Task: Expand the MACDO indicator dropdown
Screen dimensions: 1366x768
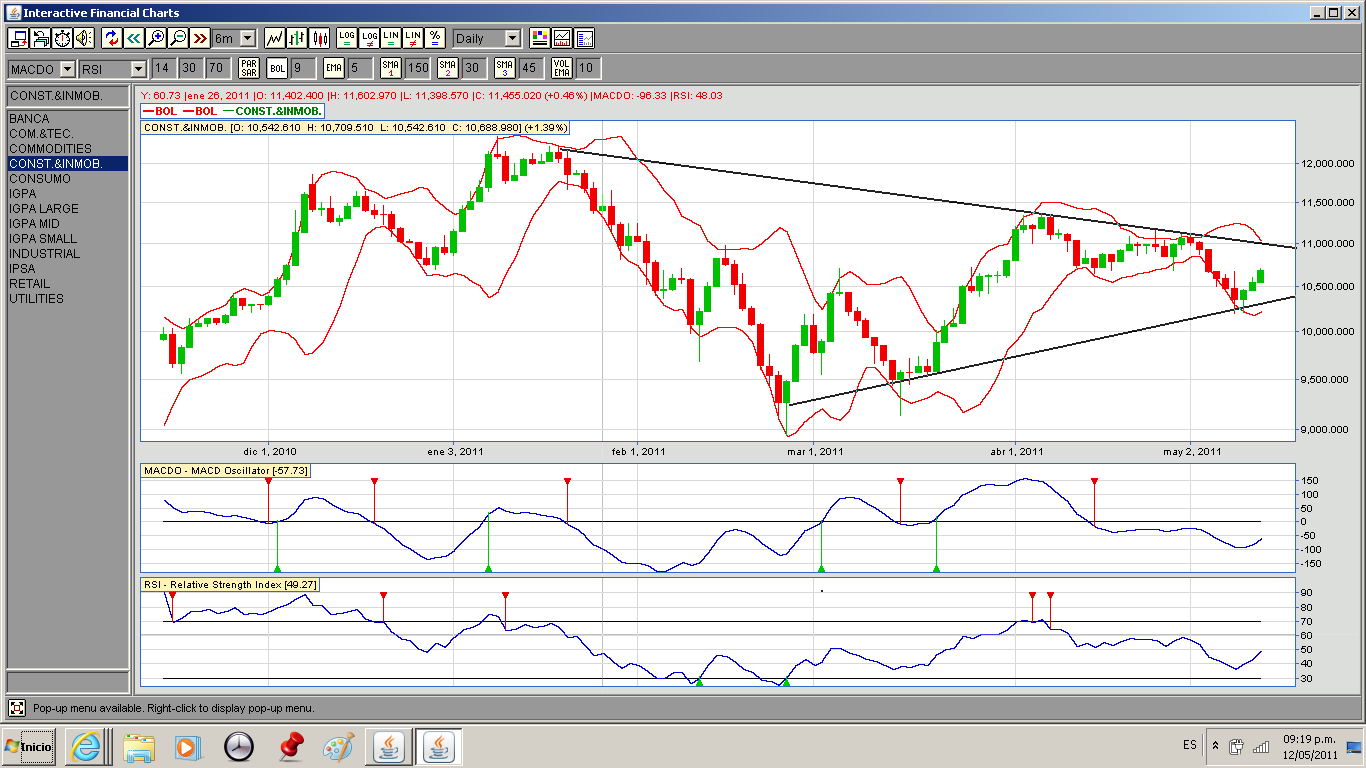Action: coord(67,68)
